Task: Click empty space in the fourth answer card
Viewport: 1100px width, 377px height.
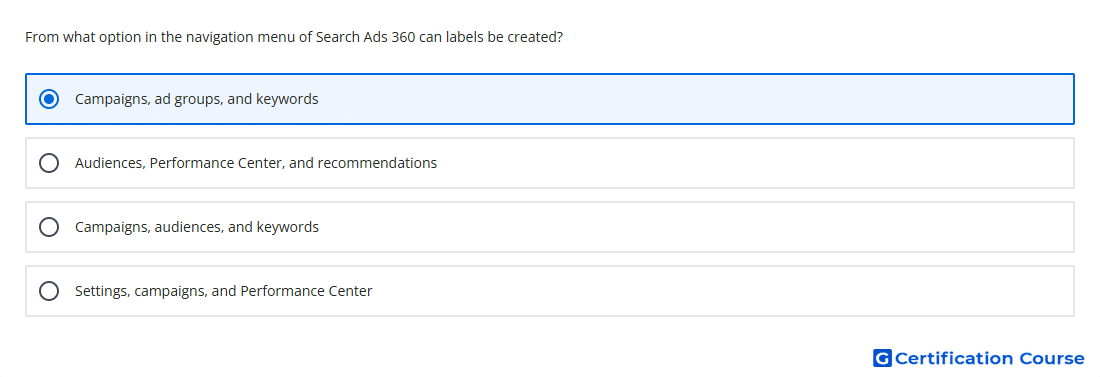Action: pyautogui.click(x=723, y=291)
